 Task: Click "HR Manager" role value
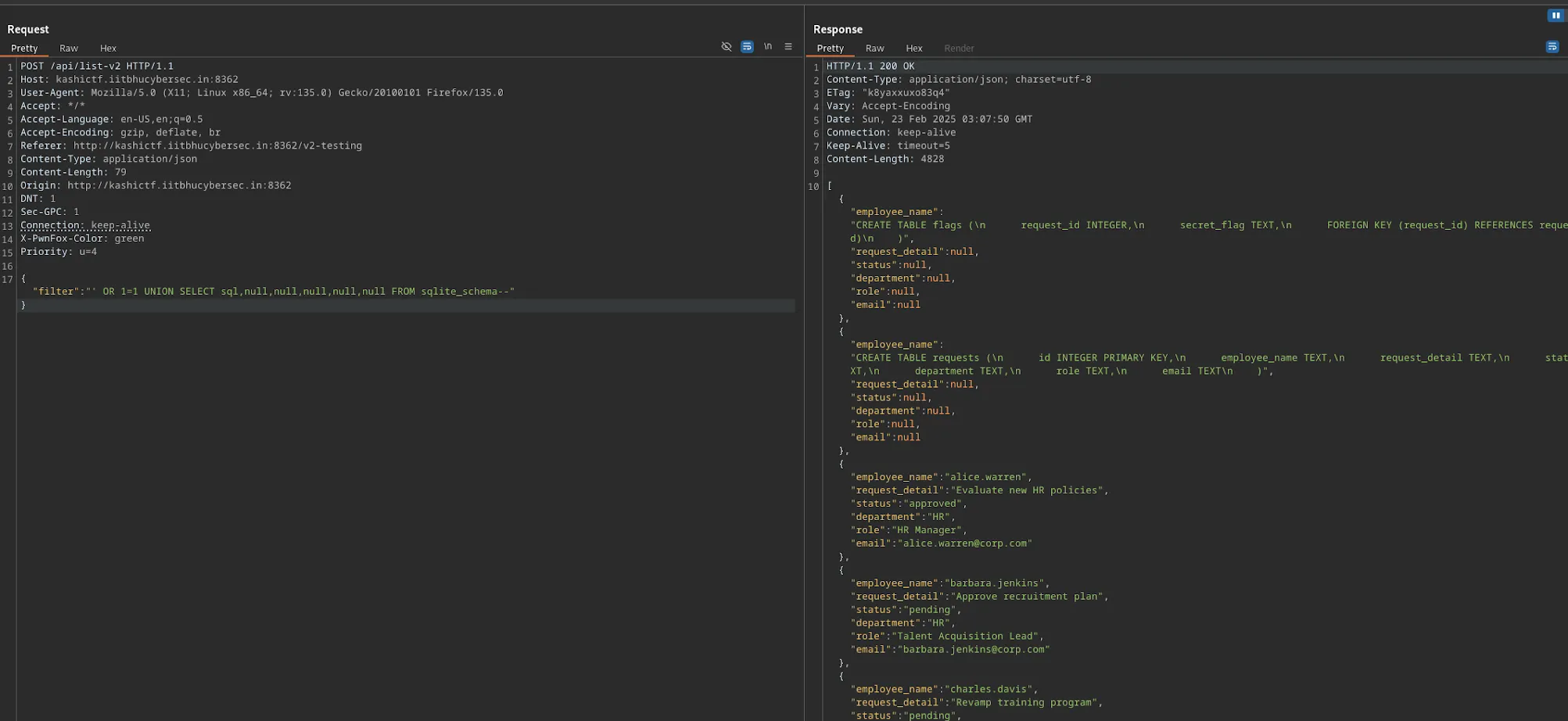click(x=926, y=530)
